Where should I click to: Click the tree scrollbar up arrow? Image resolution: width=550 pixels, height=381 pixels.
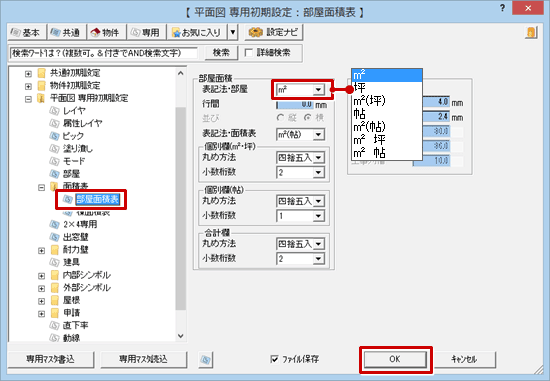181,73
